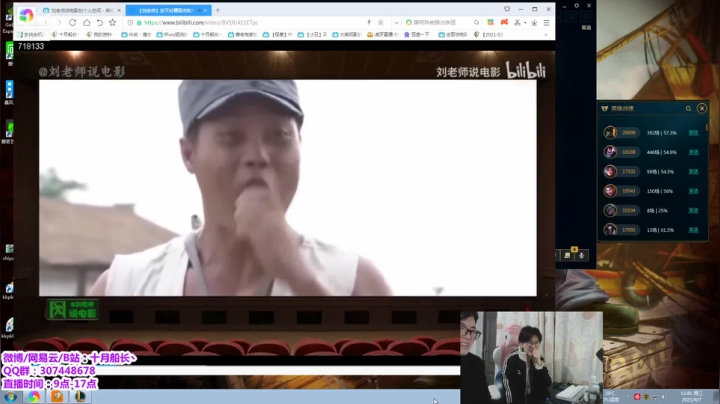720x404 pixels.
Task: Search in the League hero stats panel
Action: coord(688,108)
